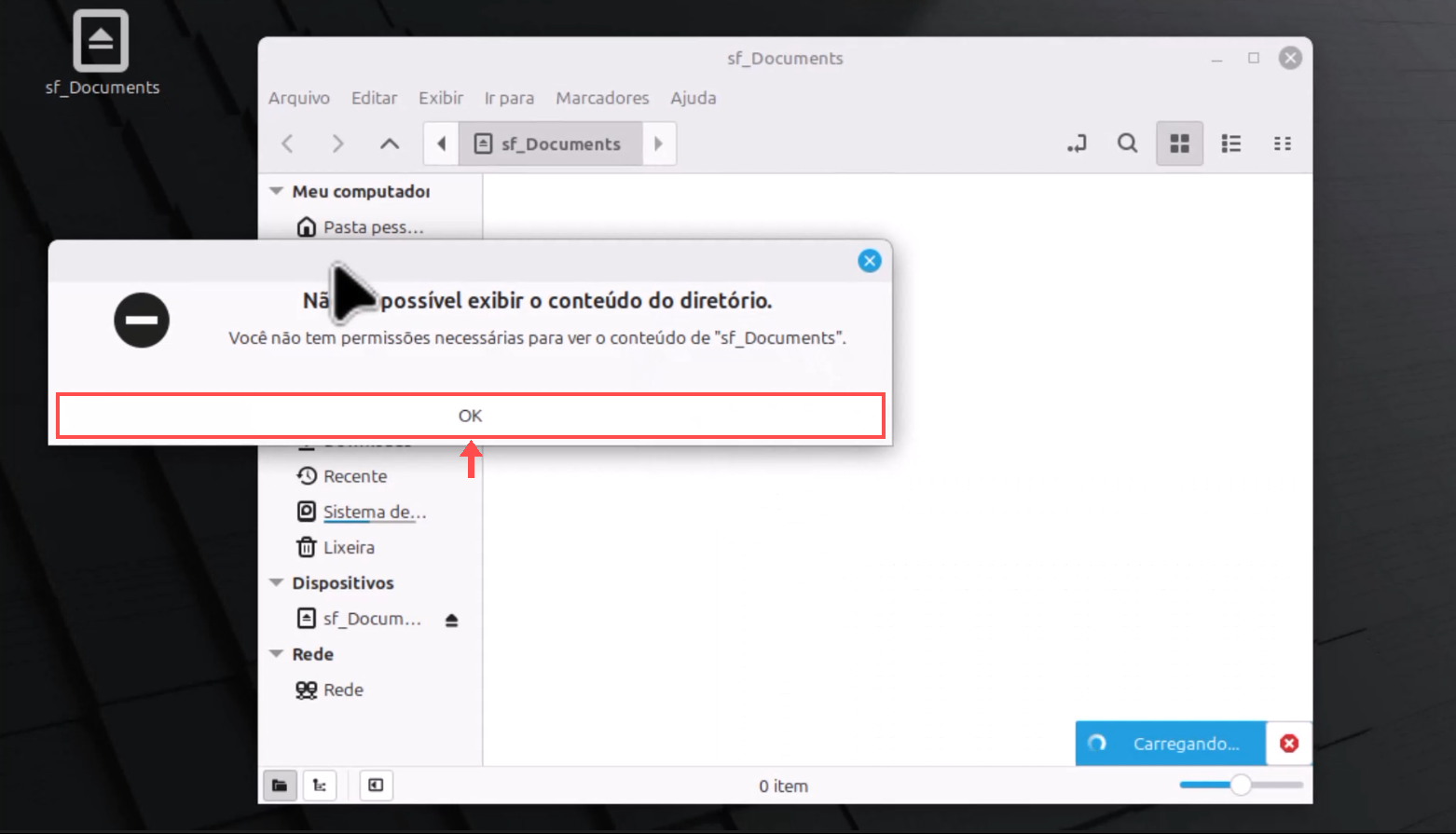Open the Exibir menu
Screen dimensions: 1456x834
click(441, 98)
